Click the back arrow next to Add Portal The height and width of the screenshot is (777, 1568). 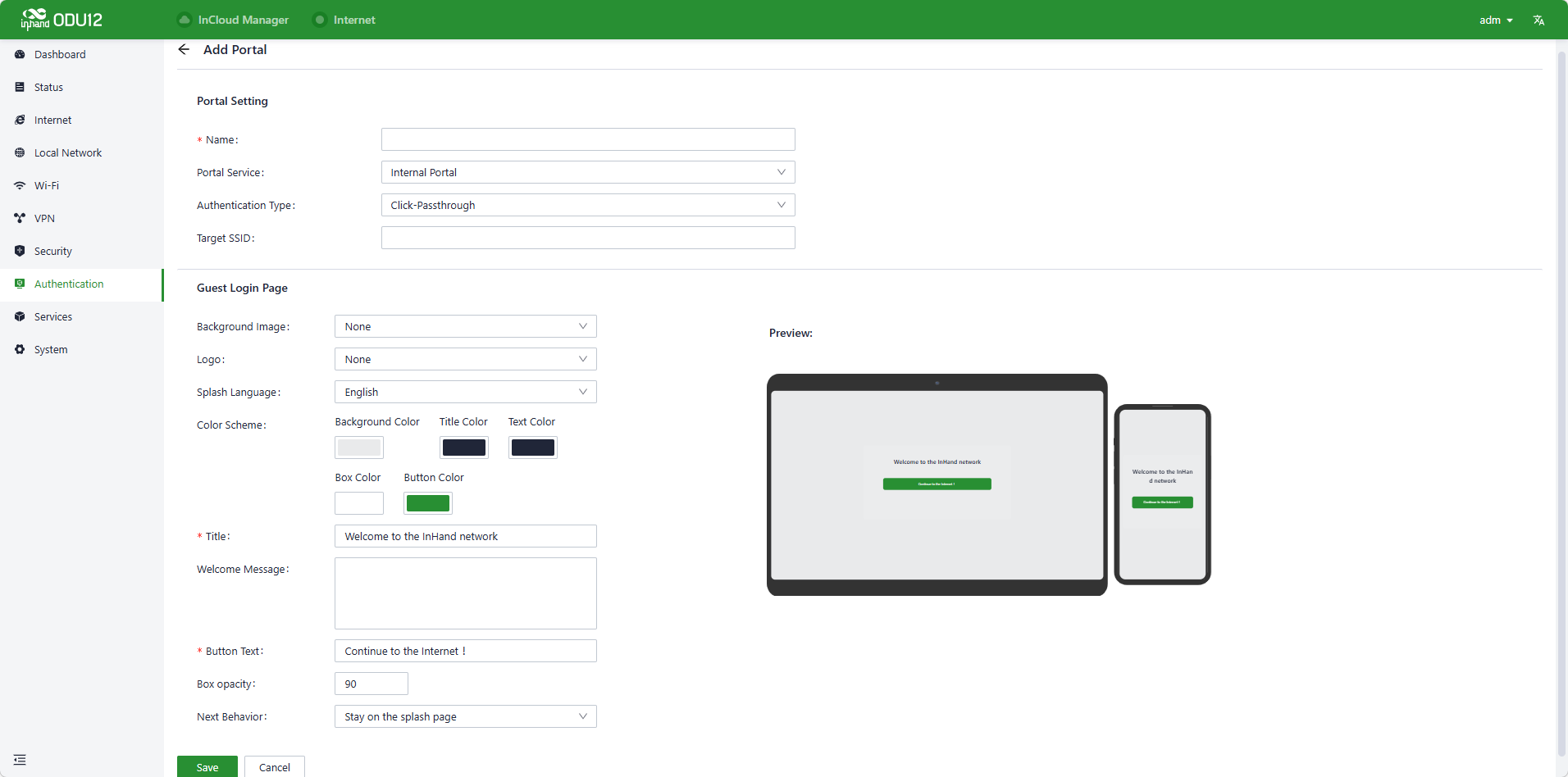coord(184,50)
